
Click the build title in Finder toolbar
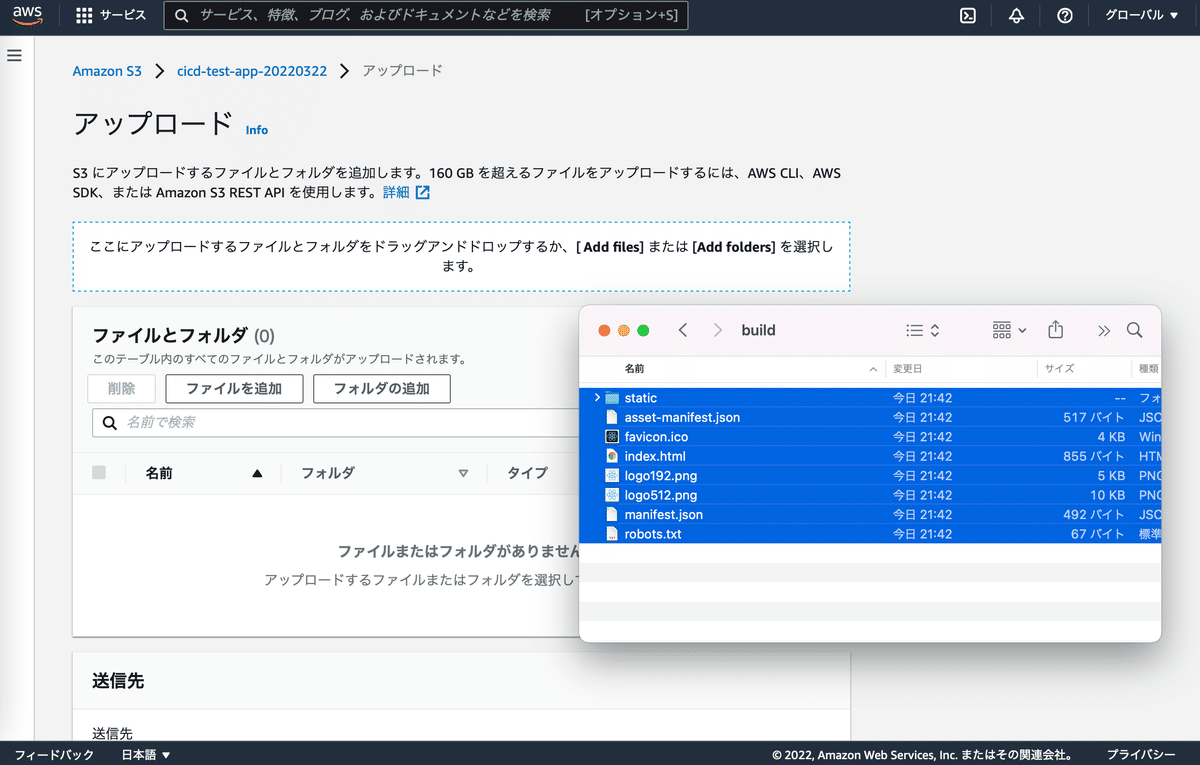[758, 330]
